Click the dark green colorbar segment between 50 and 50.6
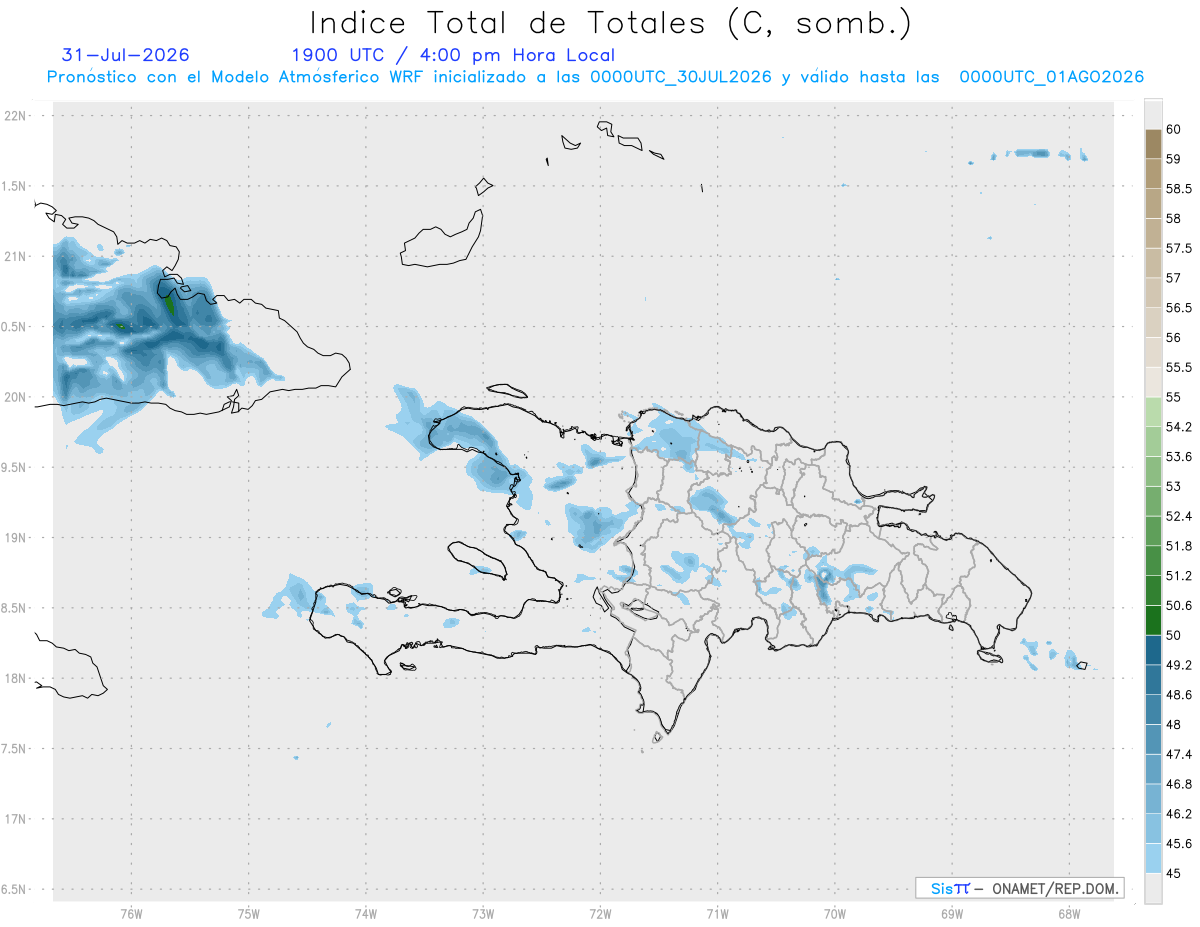1200x927 pixels. (1153, 621)
